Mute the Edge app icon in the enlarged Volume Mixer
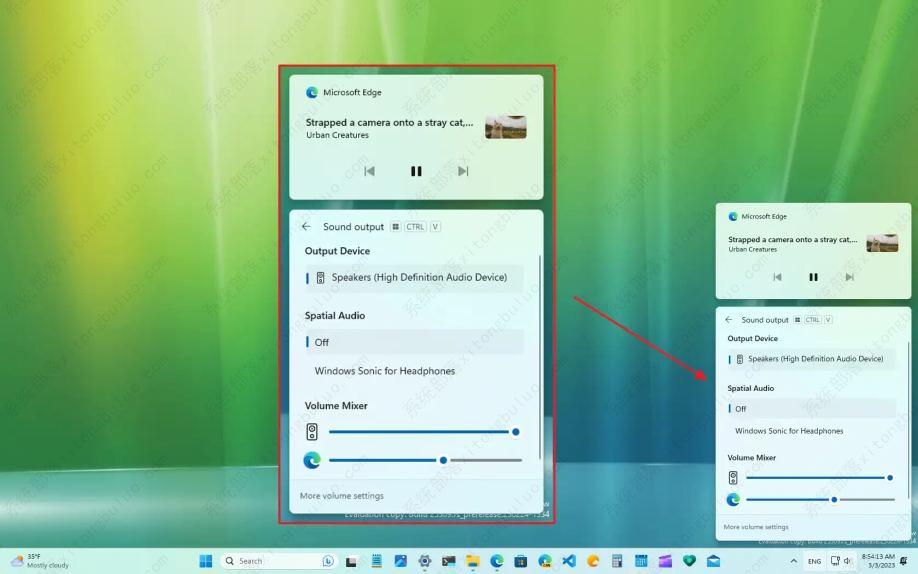The height and width of the screenshot is (574, 918). point(312,460)
